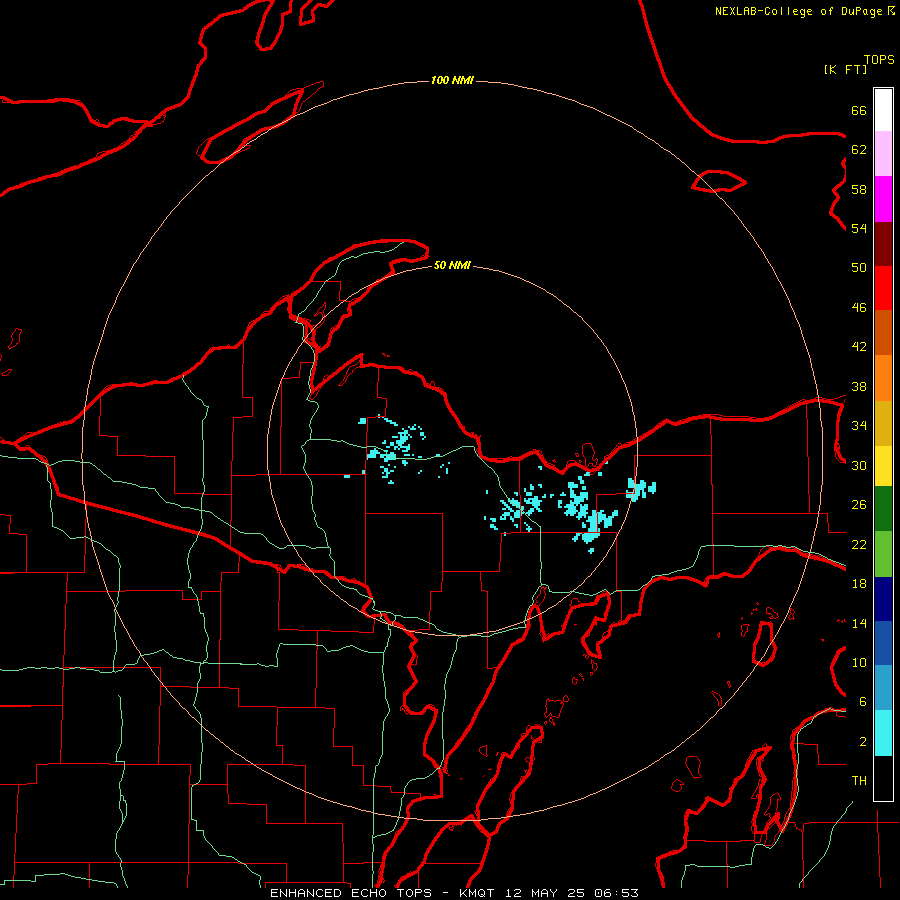Click the '100 NMI' range ring label
Image resolution: width=900 pixels, height=900 pixels.
(x=452, y=80)
